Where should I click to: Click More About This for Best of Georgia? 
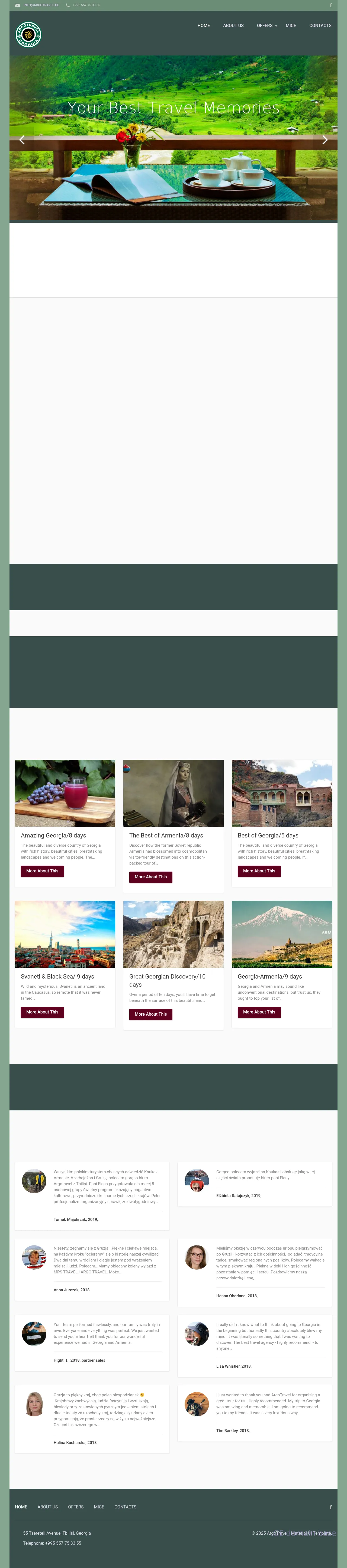tap(259, 871)
